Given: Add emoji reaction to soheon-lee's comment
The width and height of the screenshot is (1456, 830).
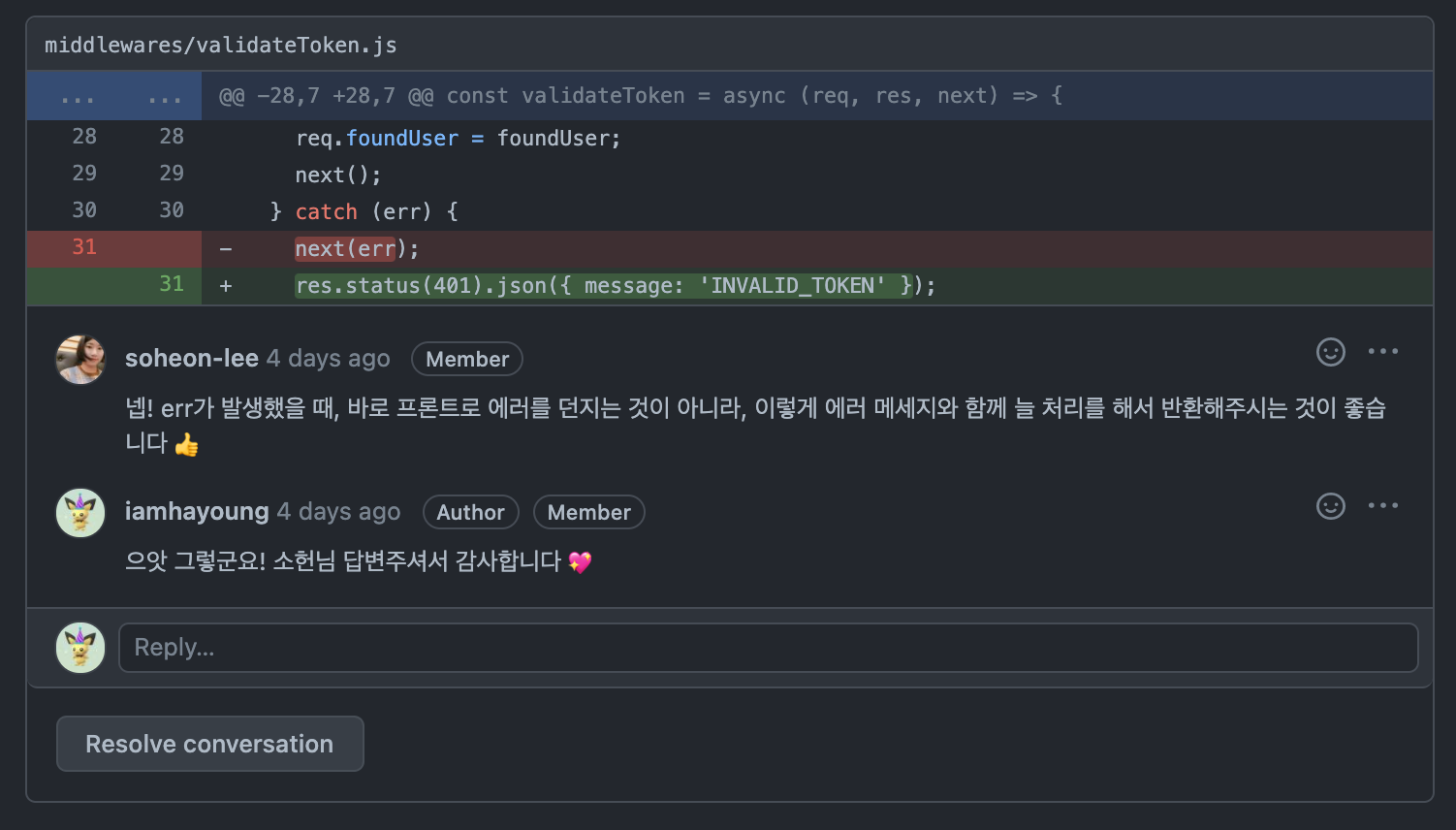Looking at the screenshot, I should [x=1330, y=352].
